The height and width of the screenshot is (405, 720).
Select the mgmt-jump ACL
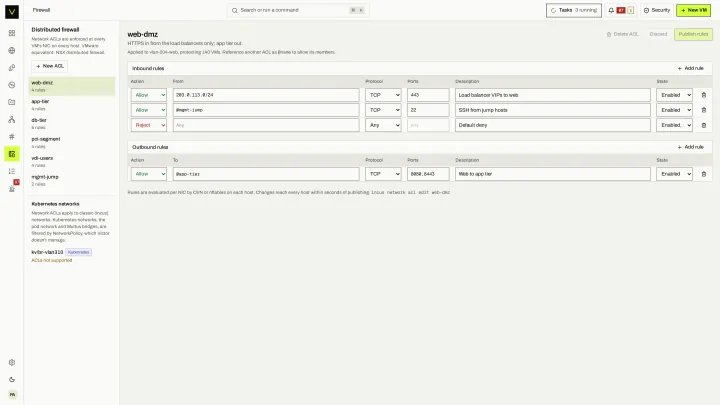72,180
